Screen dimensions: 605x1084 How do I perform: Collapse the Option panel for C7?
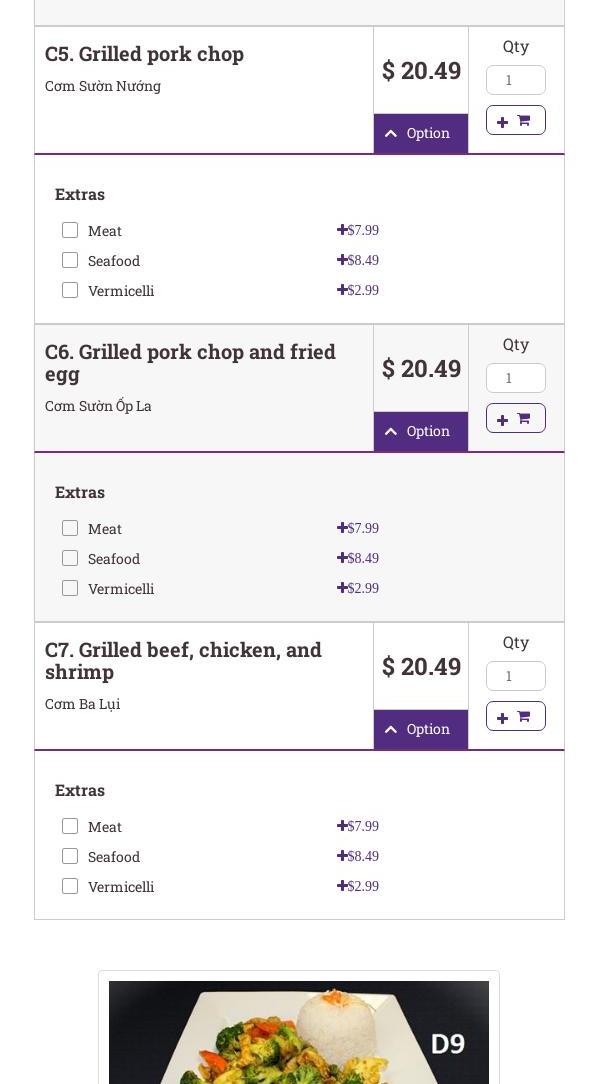[x=420, y=729]
